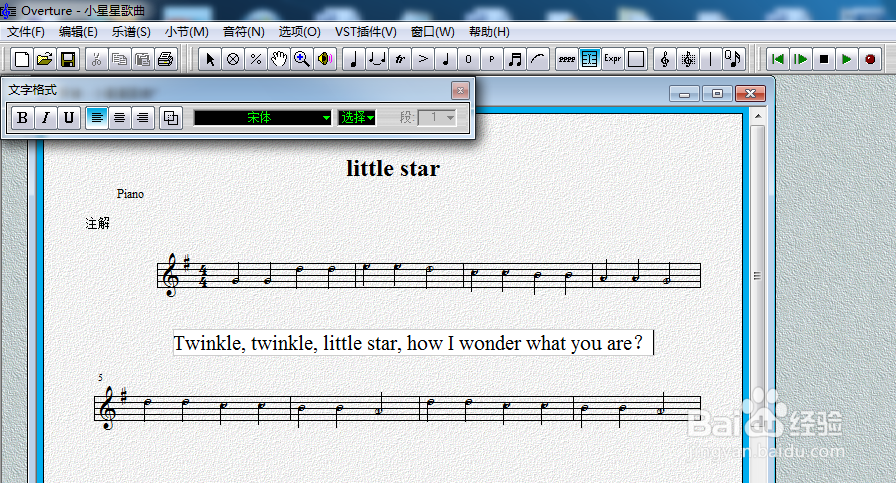
Task: Open the notehead palette
Action: click(x=446, y=59)
